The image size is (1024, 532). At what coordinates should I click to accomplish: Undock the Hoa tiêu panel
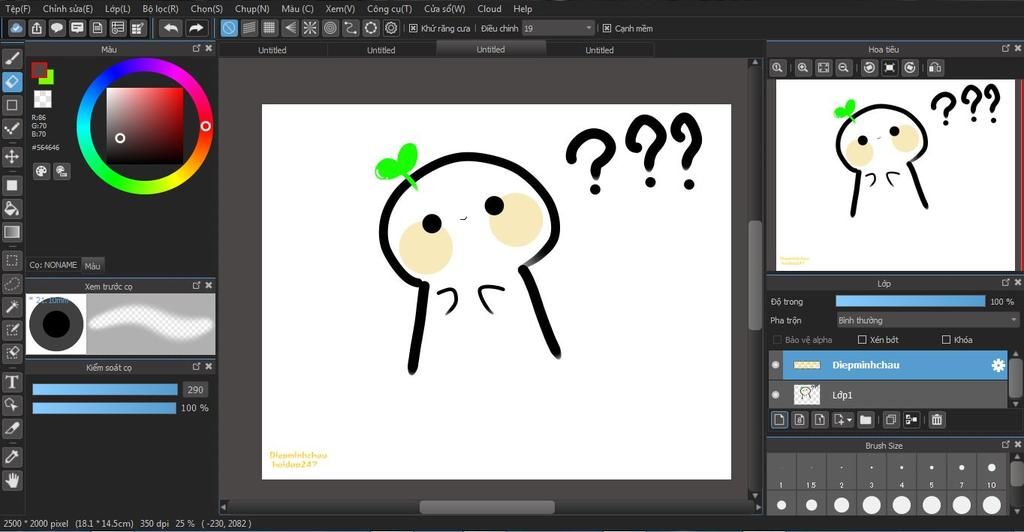click(x=1006, y=48)
